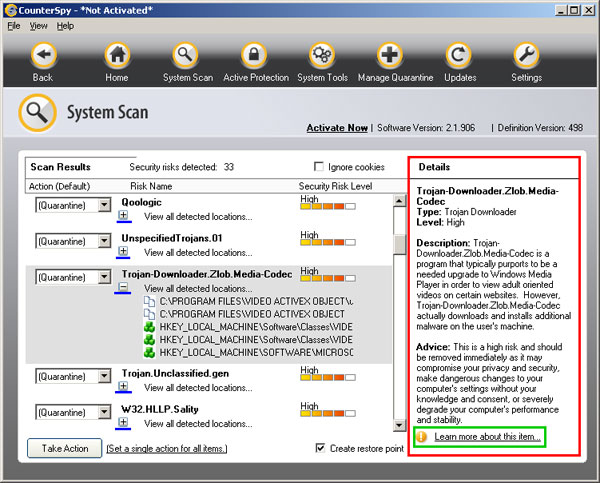Open Settings wrench icon
Viewport: 600px width, 483px height.
[x=526, y=55]
